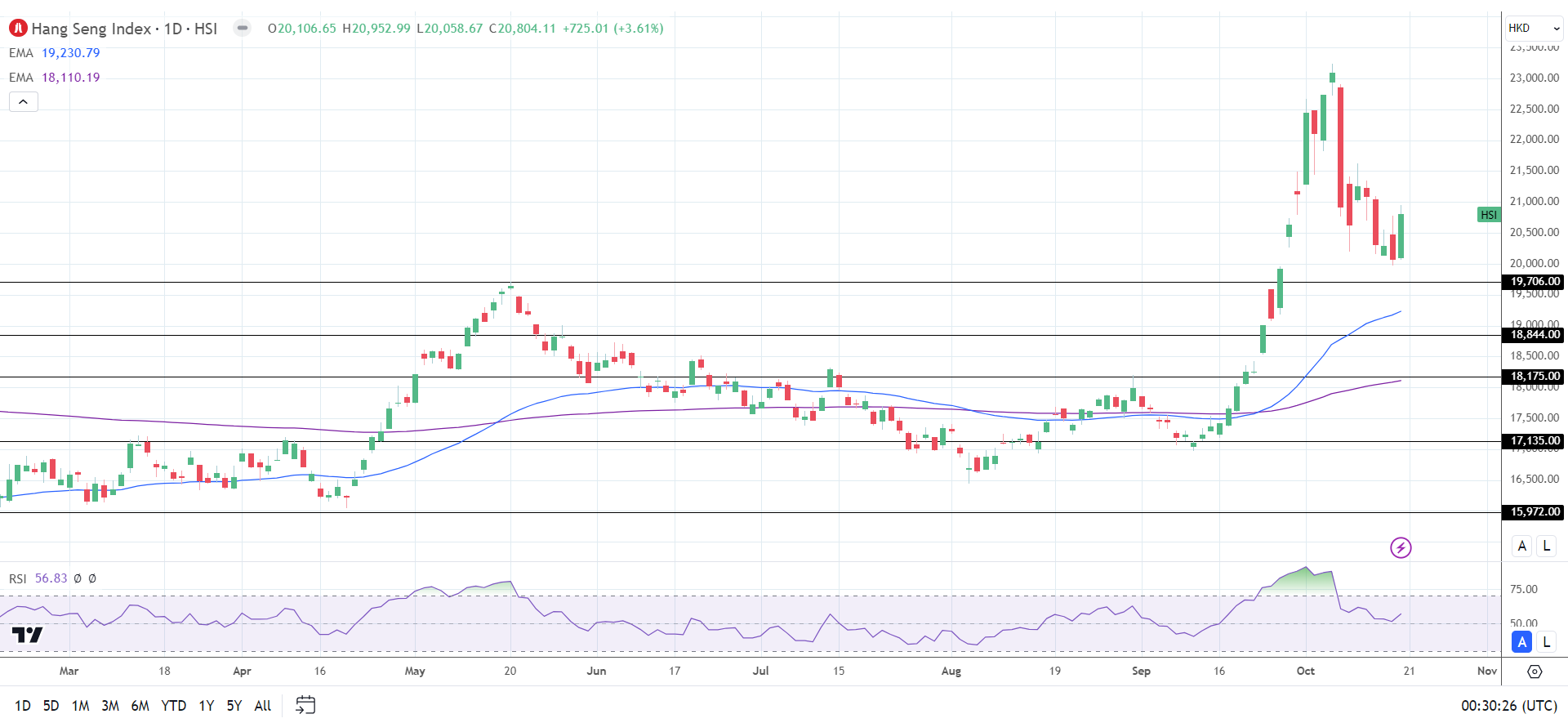Select the 19,706.00 horizontal line label
Image resolution: width=1568 pixels, height=723 pixels.
tap(1535, 282)
